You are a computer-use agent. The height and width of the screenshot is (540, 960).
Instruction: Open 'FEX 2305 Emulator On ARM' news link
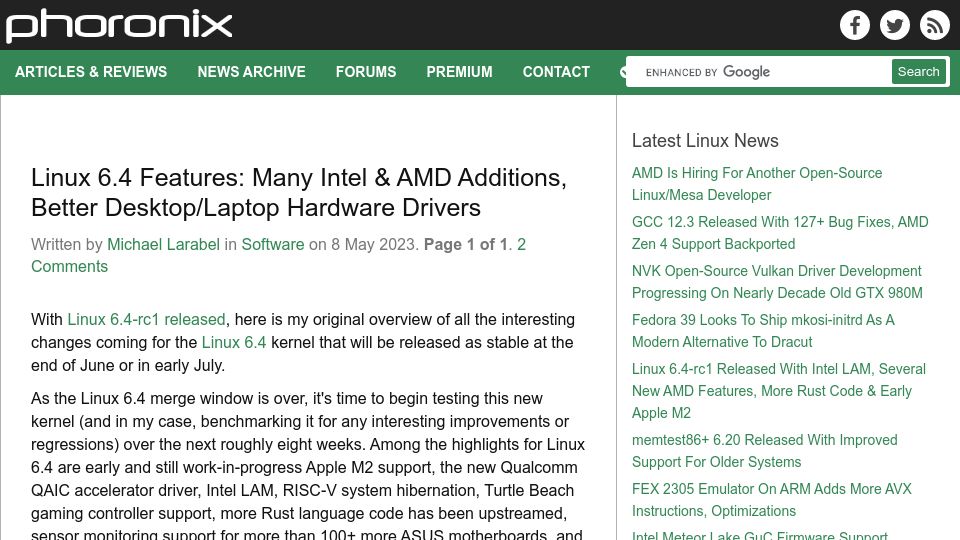point(771,500)
